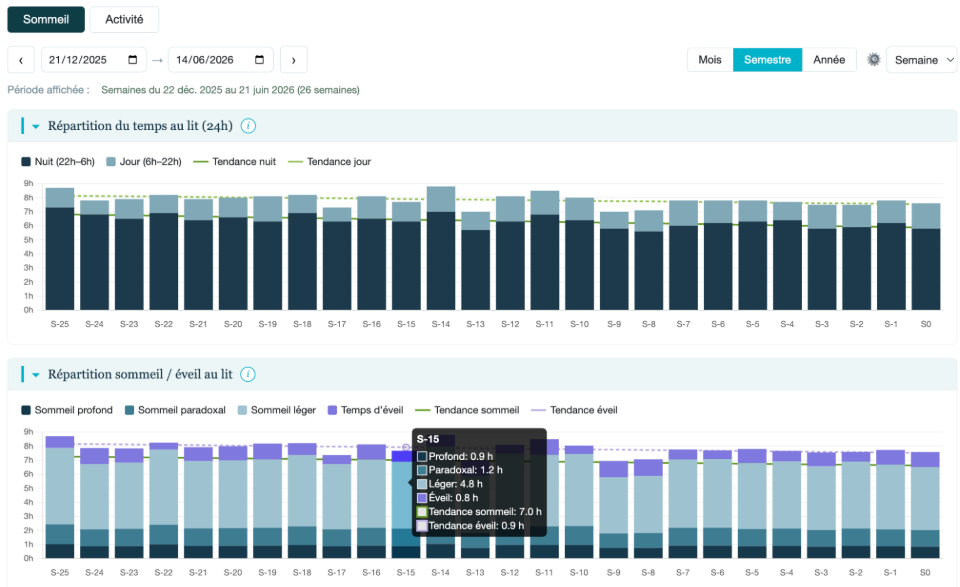Image resolution: width=960 pixels, height=587 pixels.
Task: Show info for Répartition sommeil / éveil
Action: 248,375
